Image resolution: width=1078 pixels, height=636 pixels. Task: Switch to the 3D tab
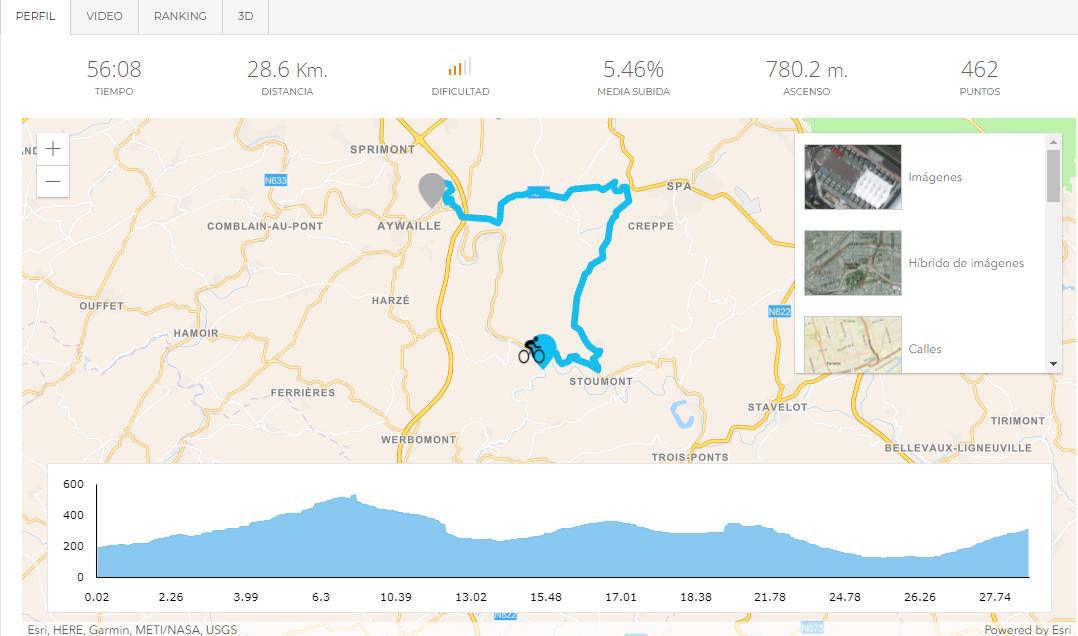pos(245,17)
